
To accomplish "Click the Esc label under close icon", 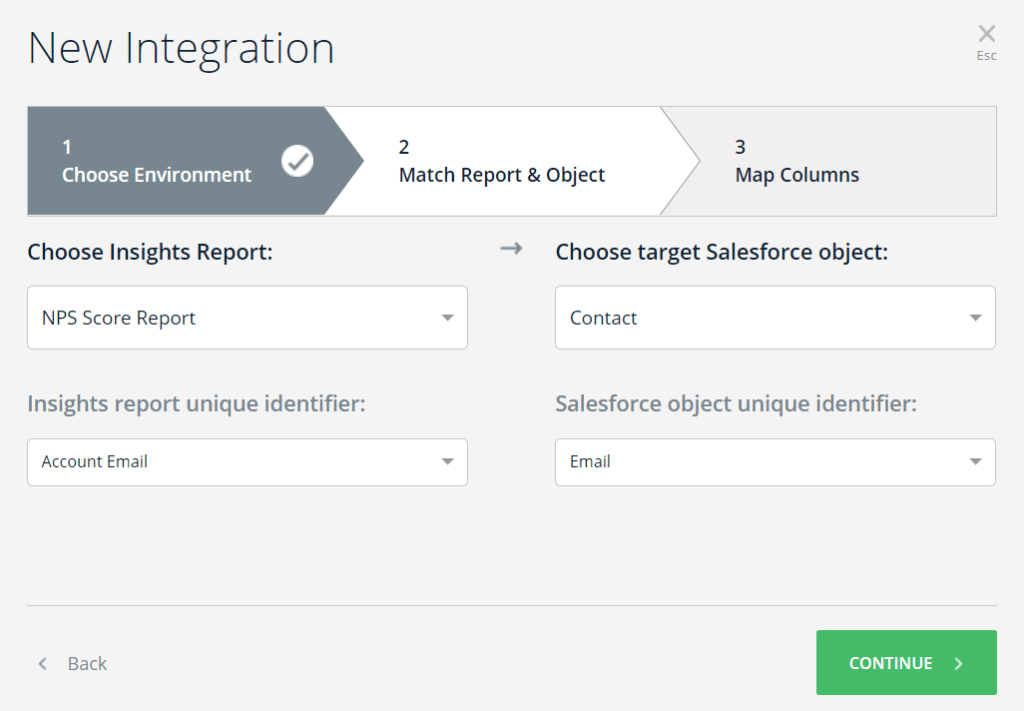I will [x=986, y=56].
